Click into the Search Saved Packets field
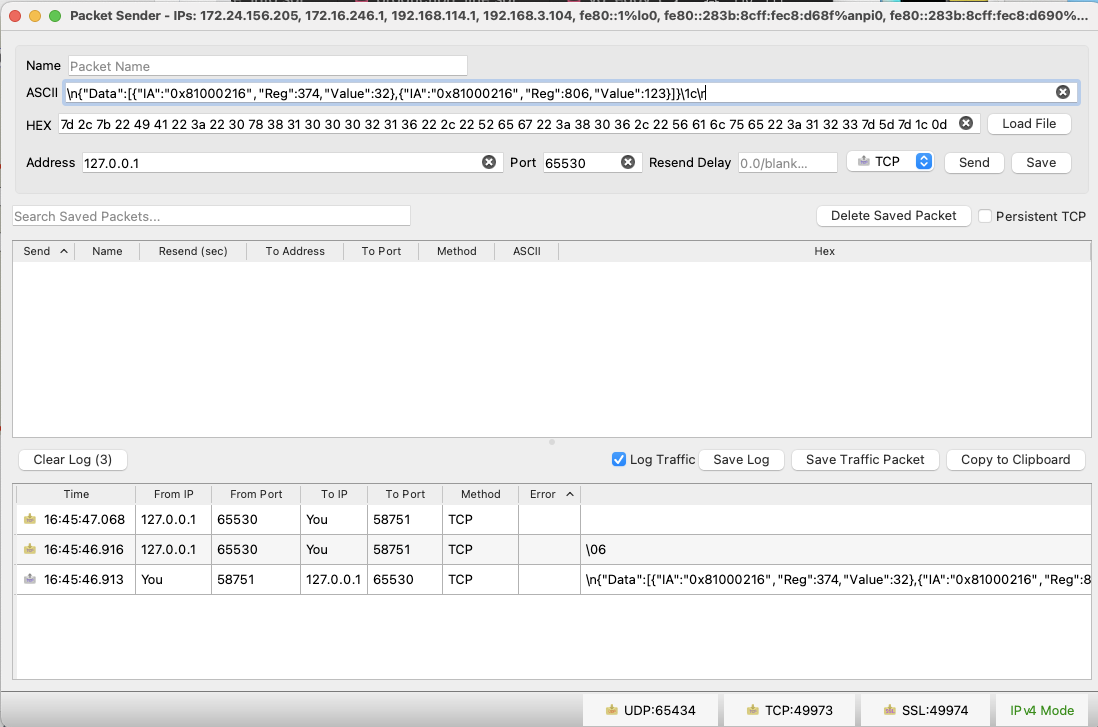 click(211, 216)
